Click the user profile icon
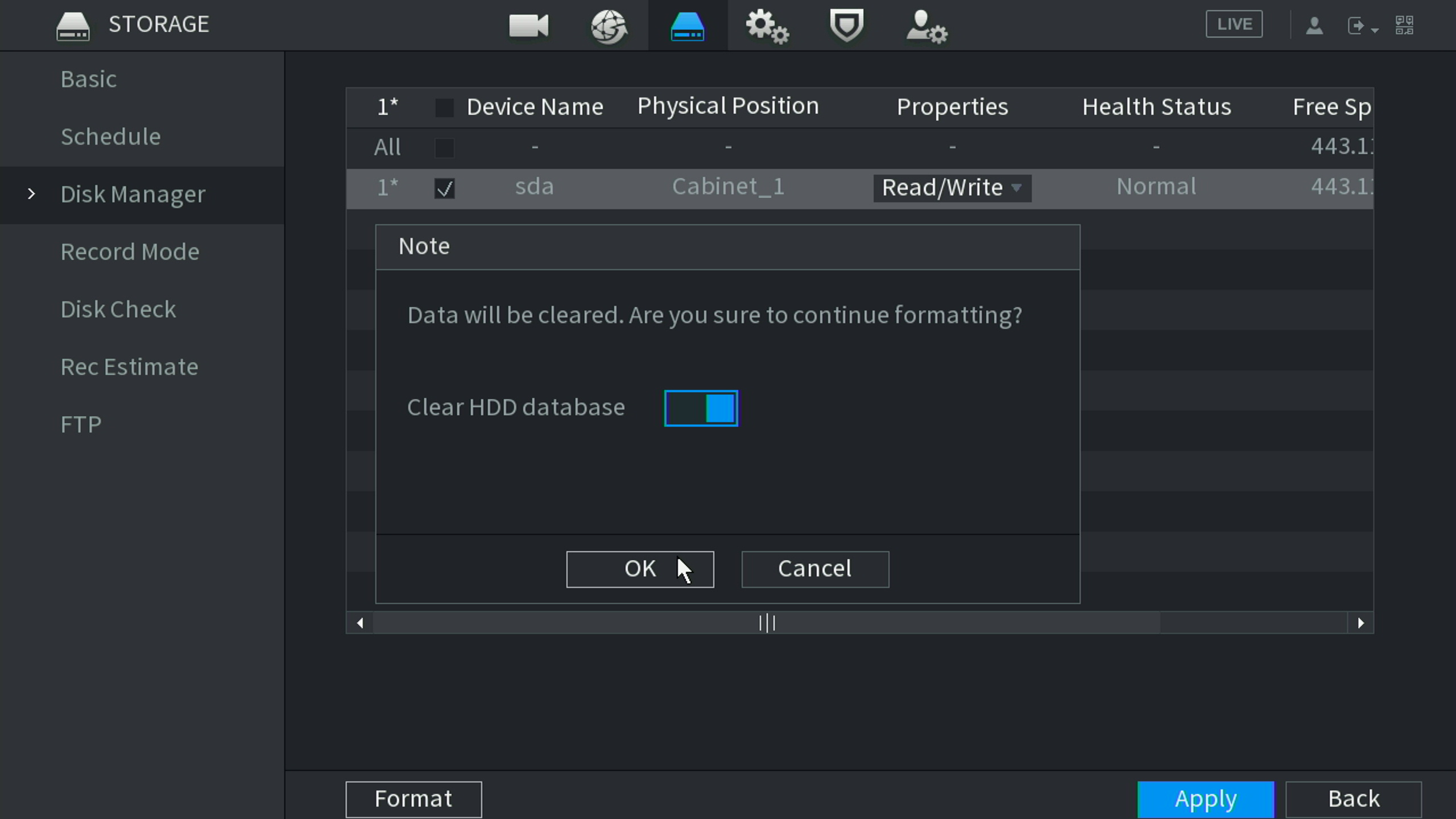This screenshot has height=819, width=1456. pos(1314,26)
